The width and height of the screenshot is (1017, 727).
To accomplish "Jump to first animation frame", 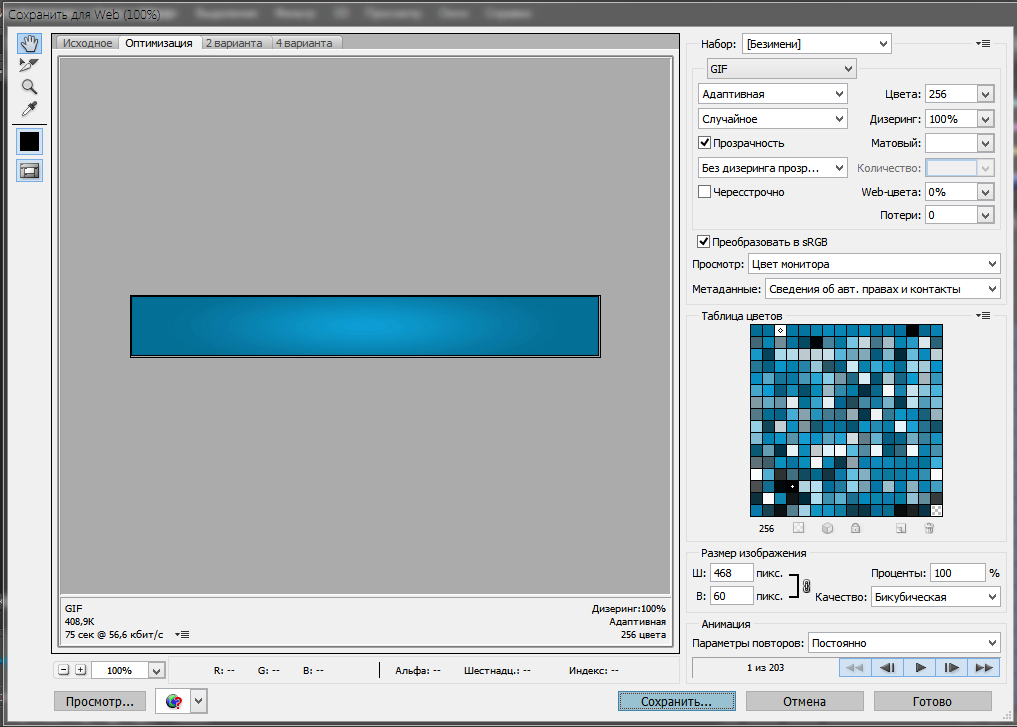I will pyautogui.click(x=855, y=667).
